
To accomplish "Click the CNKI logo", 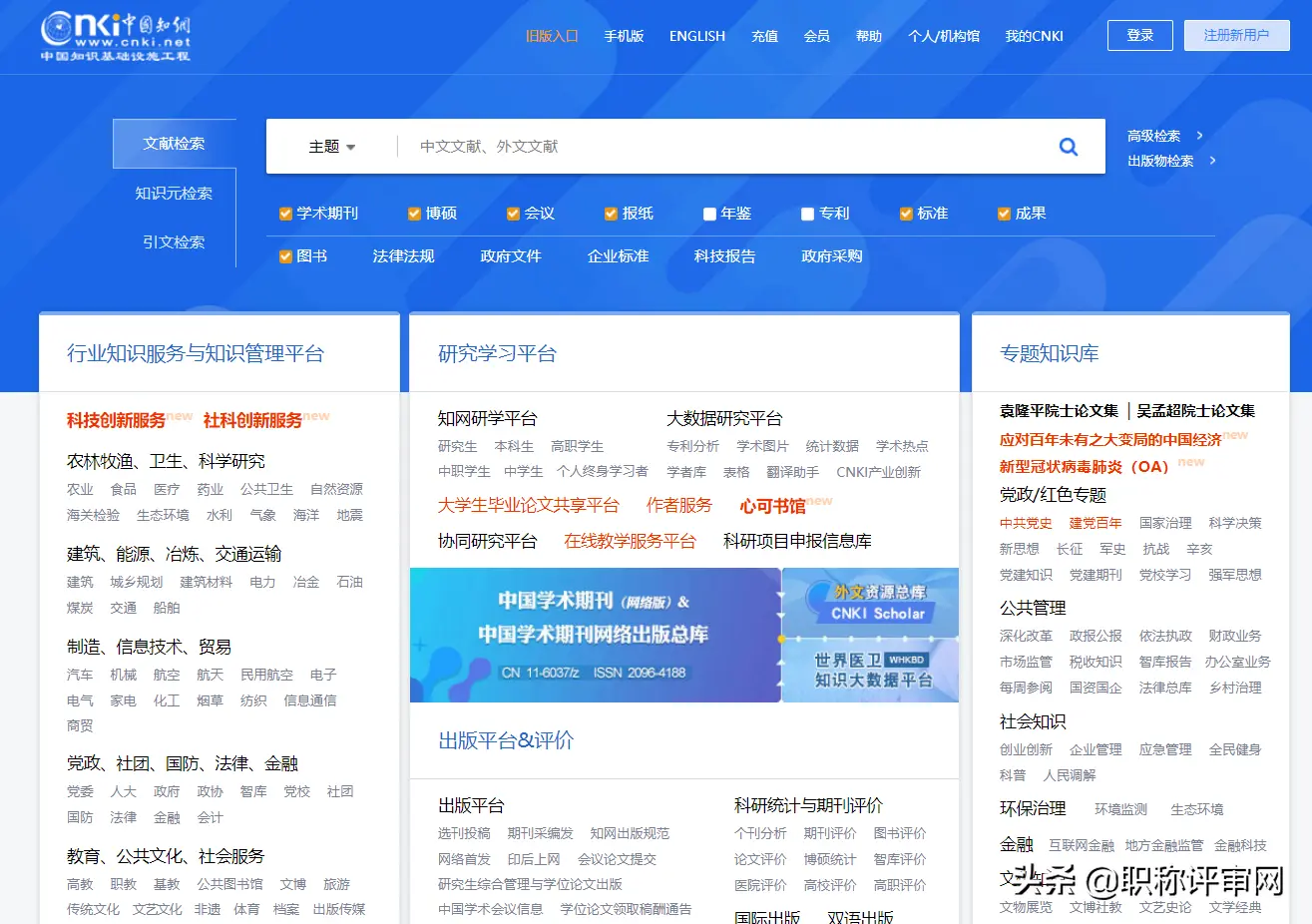I will tap(116, 36).
